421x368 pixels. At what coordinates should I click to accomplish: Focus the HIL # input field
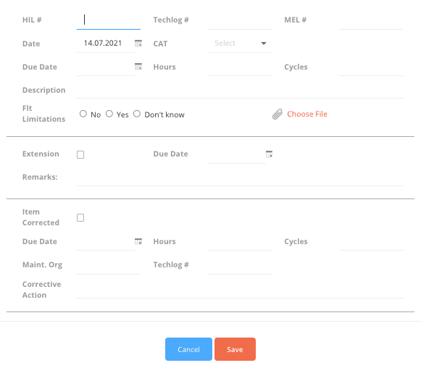(109, 20)
